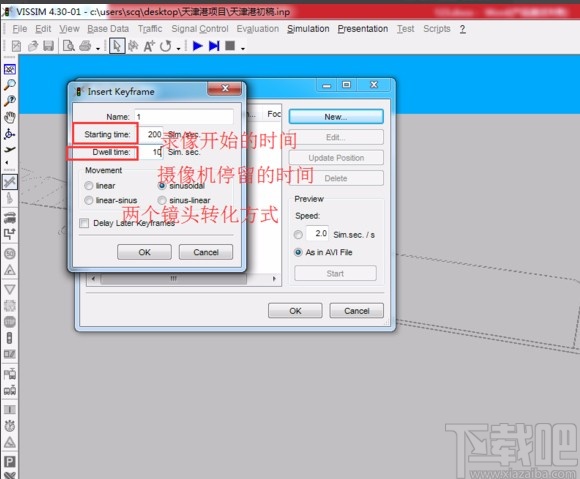Screen dimensions: 580x479
Task: Click scrollbar right arrow in keyframe list
Action: click(274, 279)
